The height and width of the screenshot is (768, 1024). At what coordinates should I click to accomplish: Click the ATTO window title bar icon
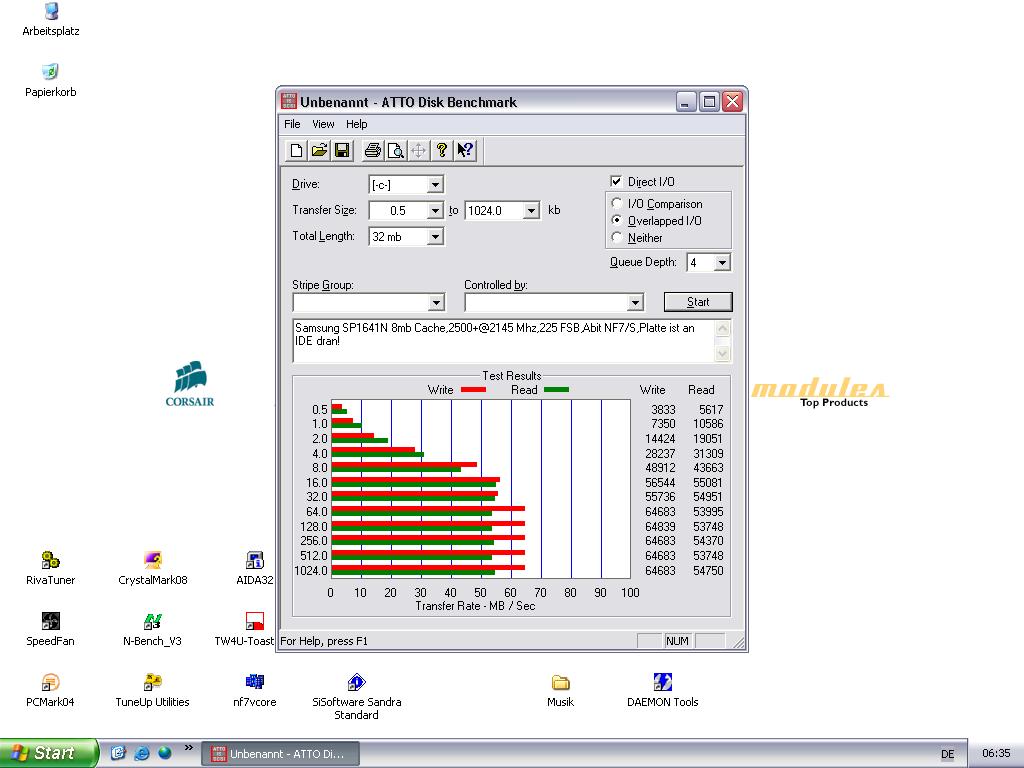tap(289, 101)
